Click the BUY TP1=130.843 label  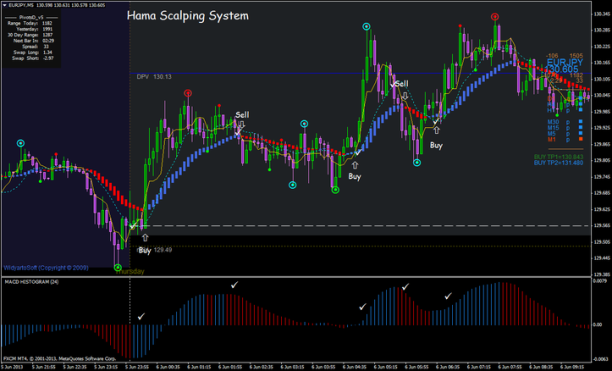[558, 157]
